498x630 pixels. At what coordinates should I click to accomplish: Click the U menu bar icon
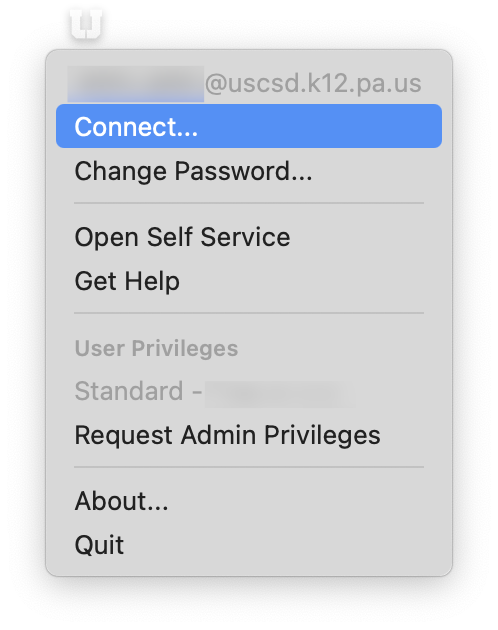tap(86, 24)
